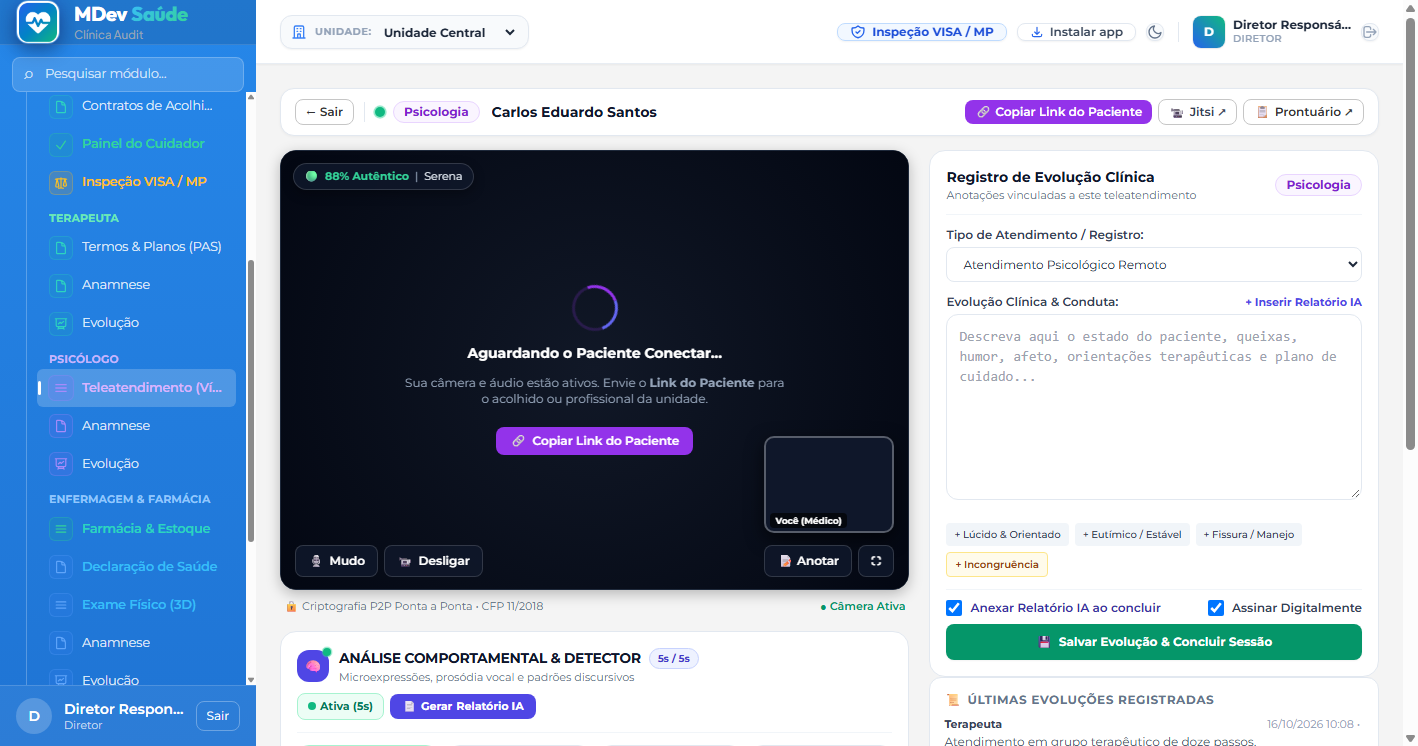Image resolution: width=1418 pixels, height=746 pixels.
Task: Click the Exame Físico (3D) sidebar icon
Action: click(61, 605)
